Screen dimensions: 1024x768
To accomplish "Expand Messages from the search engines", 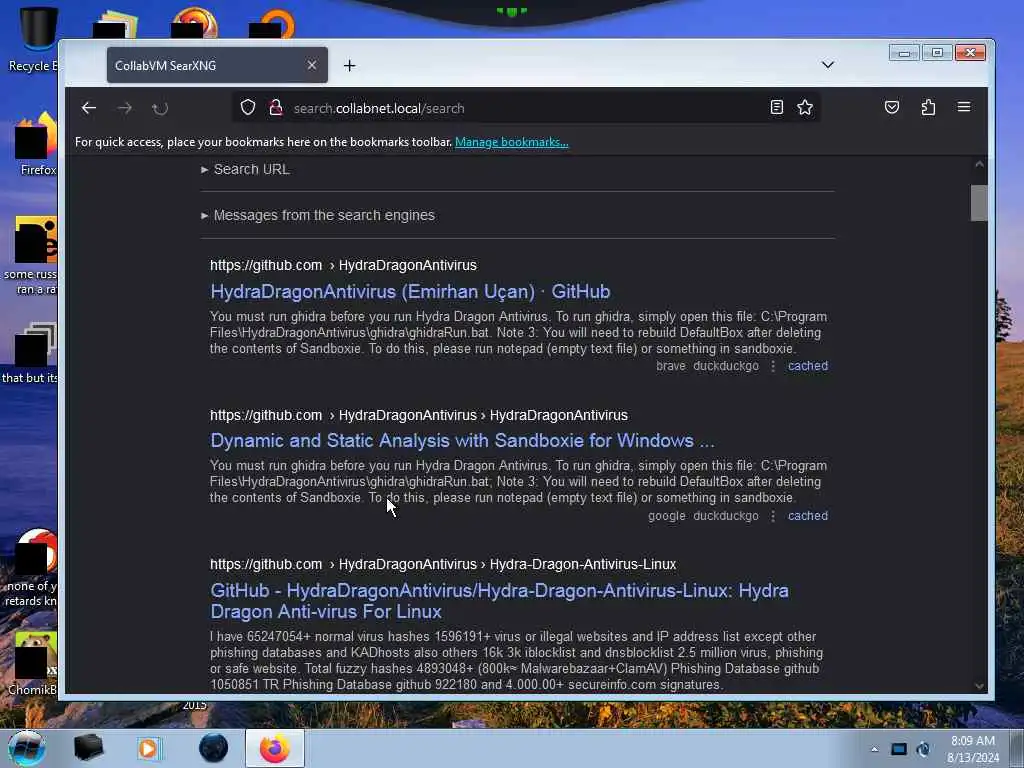I will [x=318, y=215].
